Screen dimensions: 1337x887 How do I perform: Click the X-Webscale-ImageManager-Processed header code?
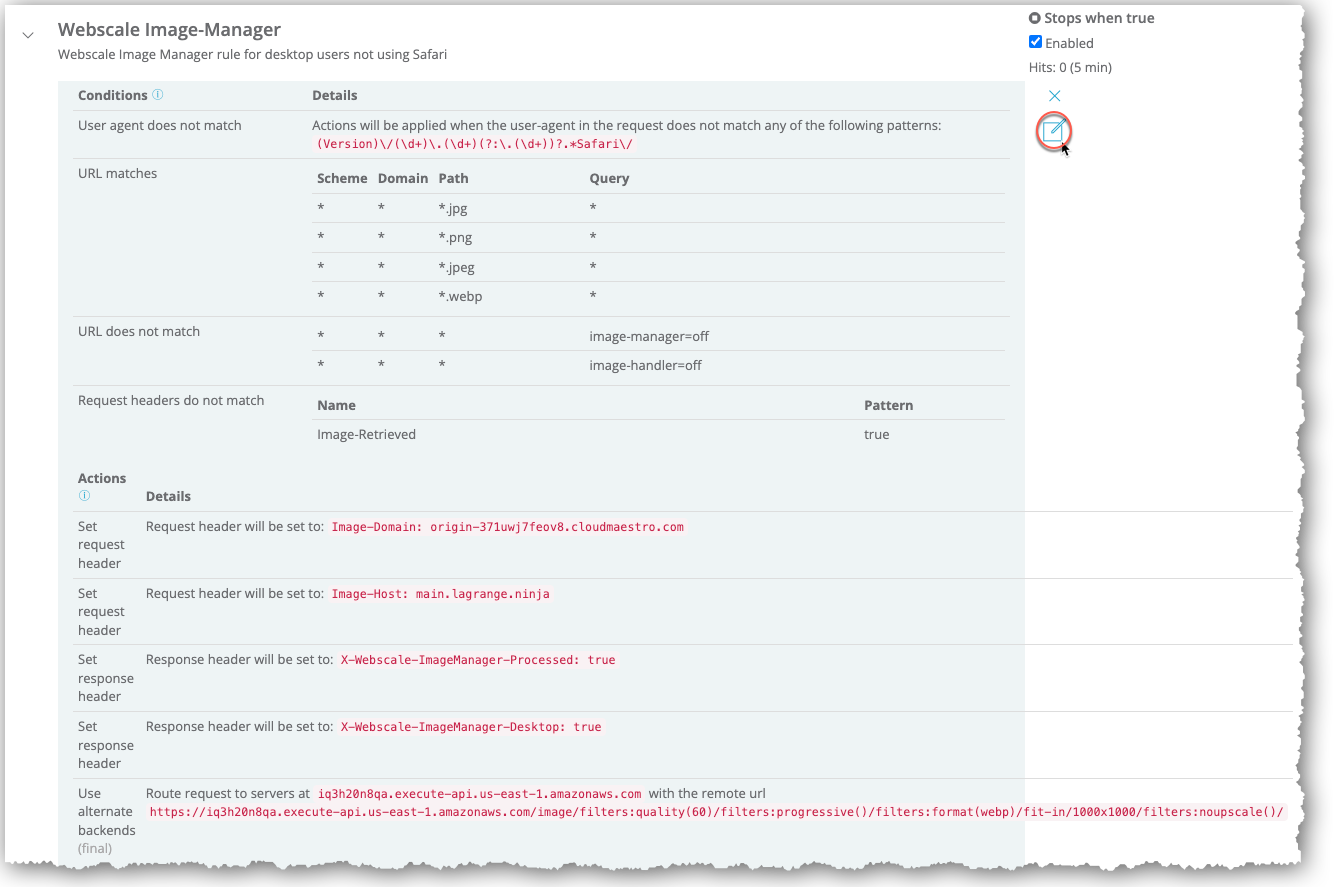click(x=477, y=660)
